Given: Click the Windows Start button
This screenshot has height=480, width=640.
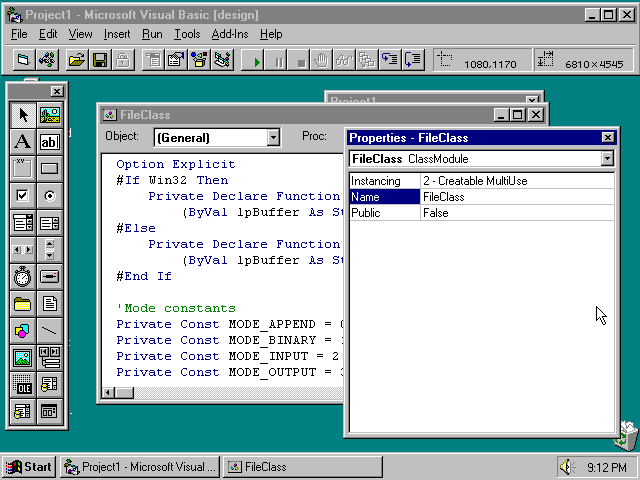Looking at the screenshot, I should point(28,466).
